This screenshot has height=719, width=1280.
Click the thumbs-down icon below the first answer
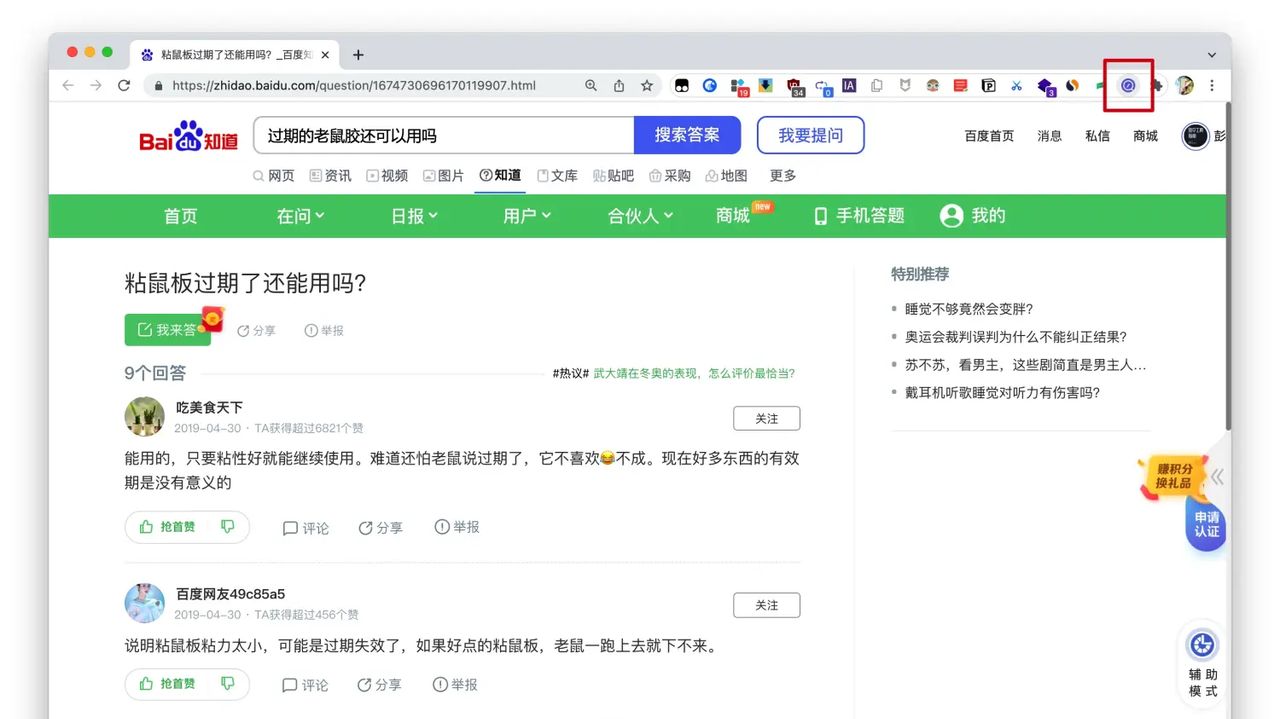(229, 527)
